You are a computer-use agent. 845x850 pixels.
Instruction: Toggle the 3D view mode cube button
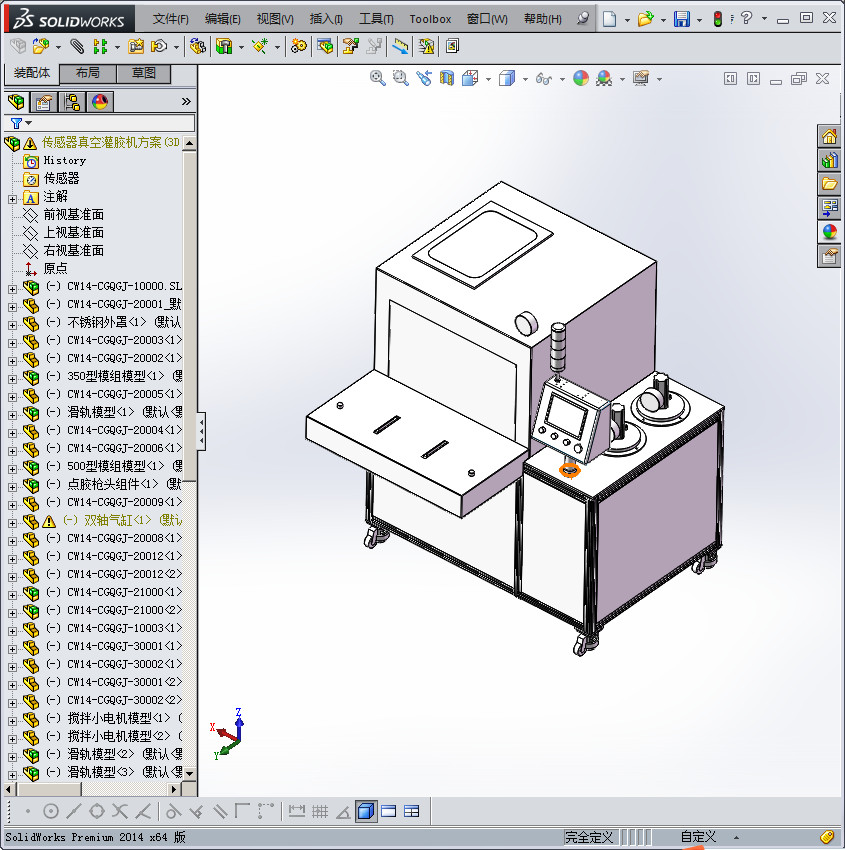click(x=366, y=812)
